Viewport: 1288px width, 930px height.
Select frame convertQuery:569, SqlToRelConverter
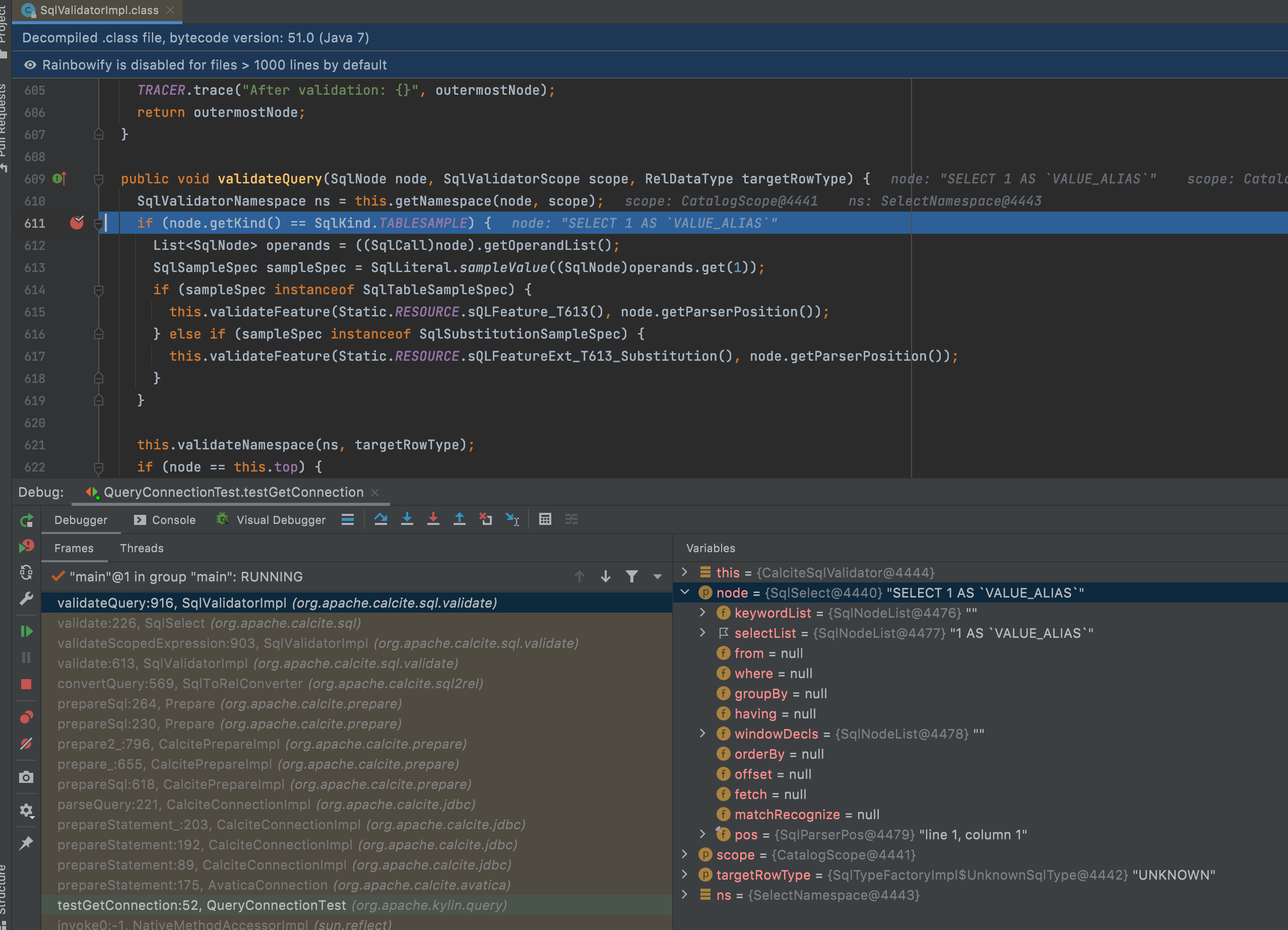pyautogui.click(x=357, y=684)
